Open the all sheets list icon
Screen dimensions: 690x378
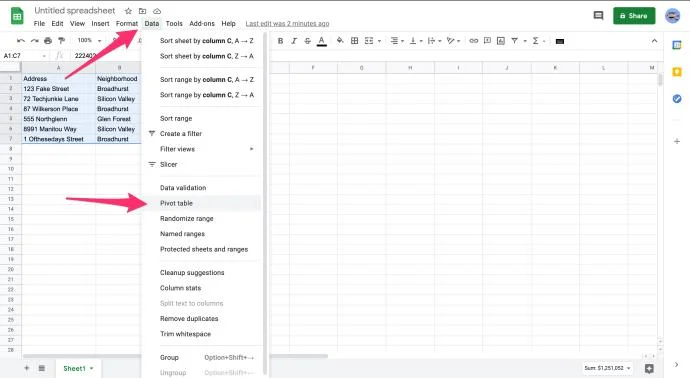point(41,368)
